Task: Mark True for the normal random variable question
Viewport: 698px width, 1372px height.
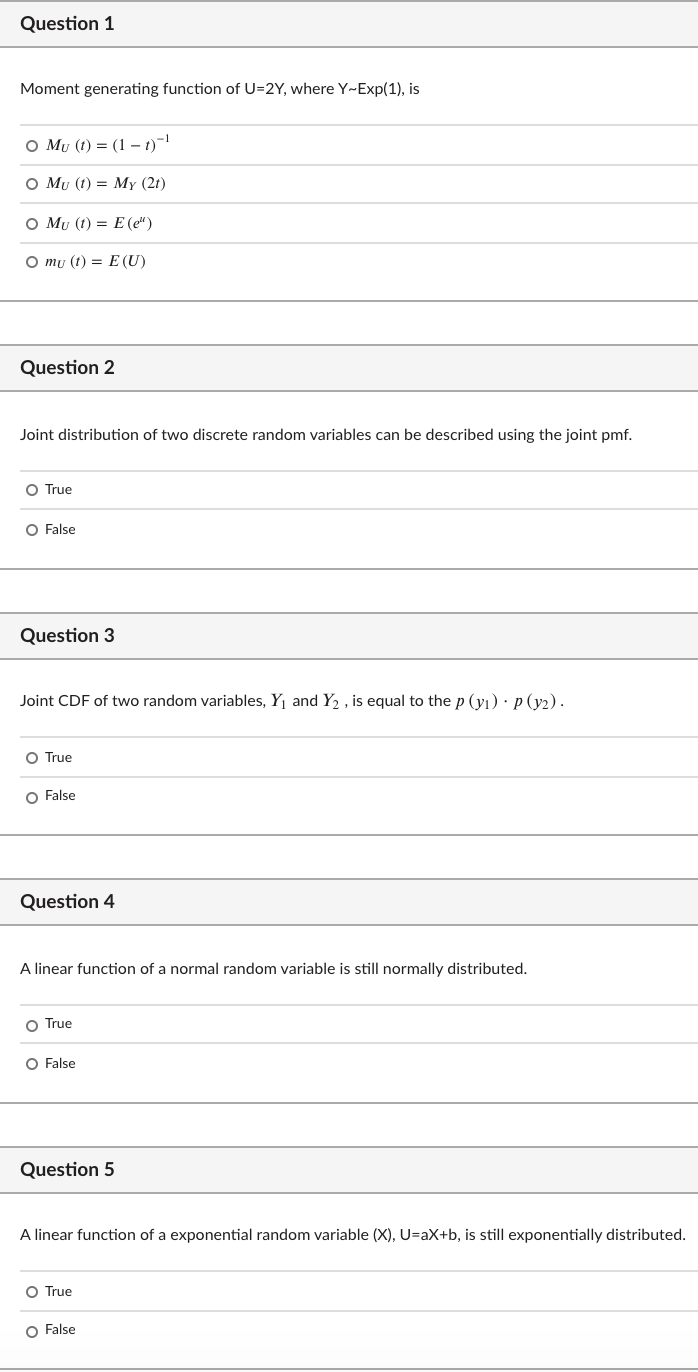Action: (x=31, y=1023)
